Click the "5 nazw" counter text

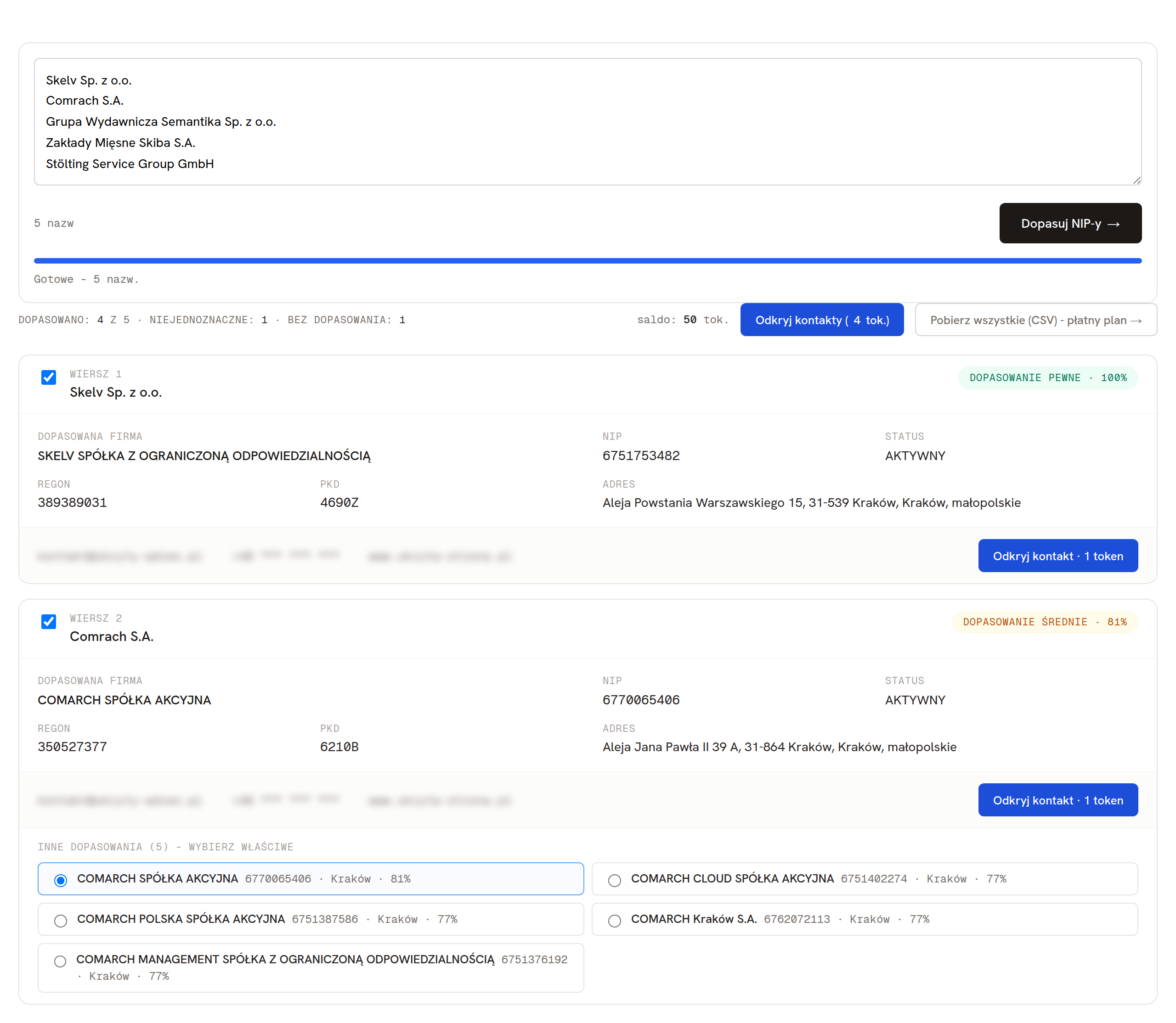point(54,223)
